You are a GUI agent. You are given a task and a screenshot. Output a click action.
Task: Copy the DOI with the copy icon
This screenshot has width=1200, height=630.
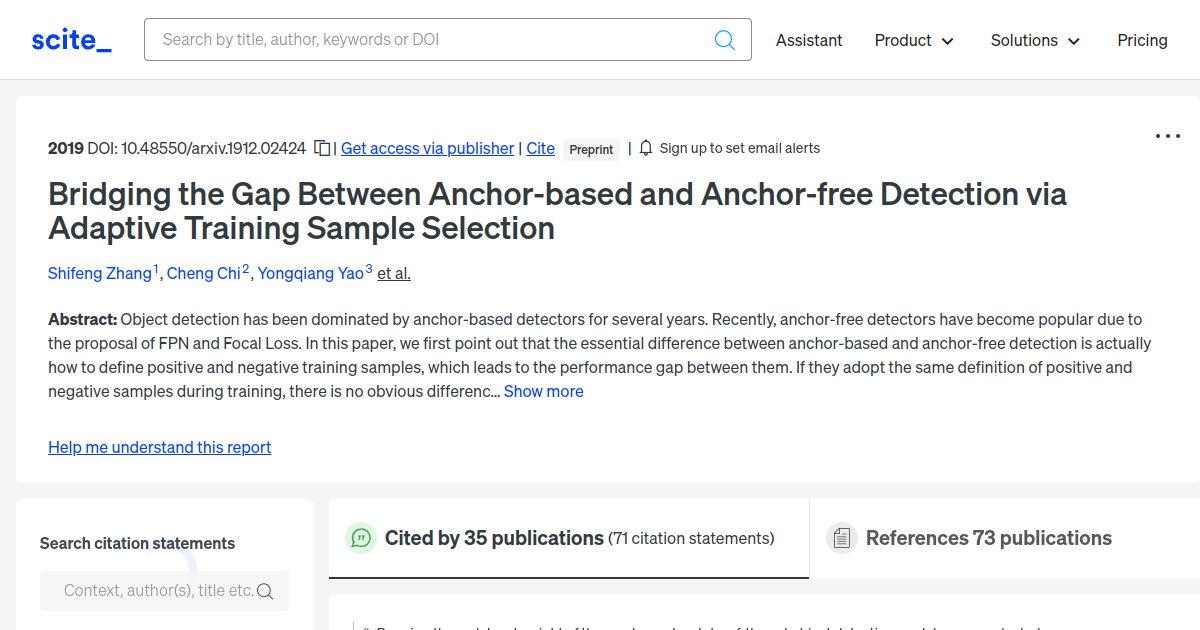[322, 148]
